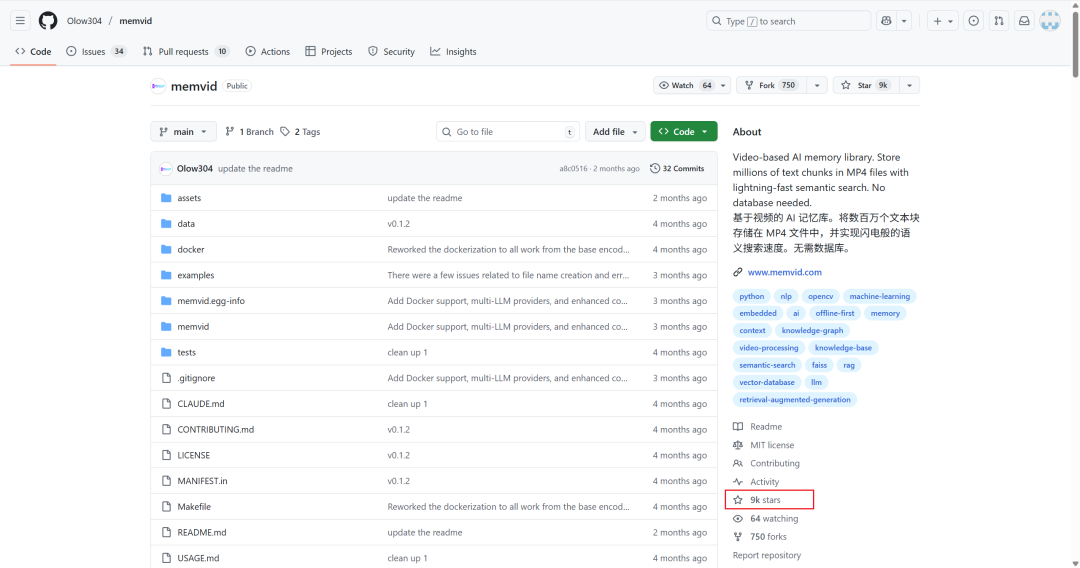Open the Projects tab
This screenshot has height=568, width=1080.
329,52
